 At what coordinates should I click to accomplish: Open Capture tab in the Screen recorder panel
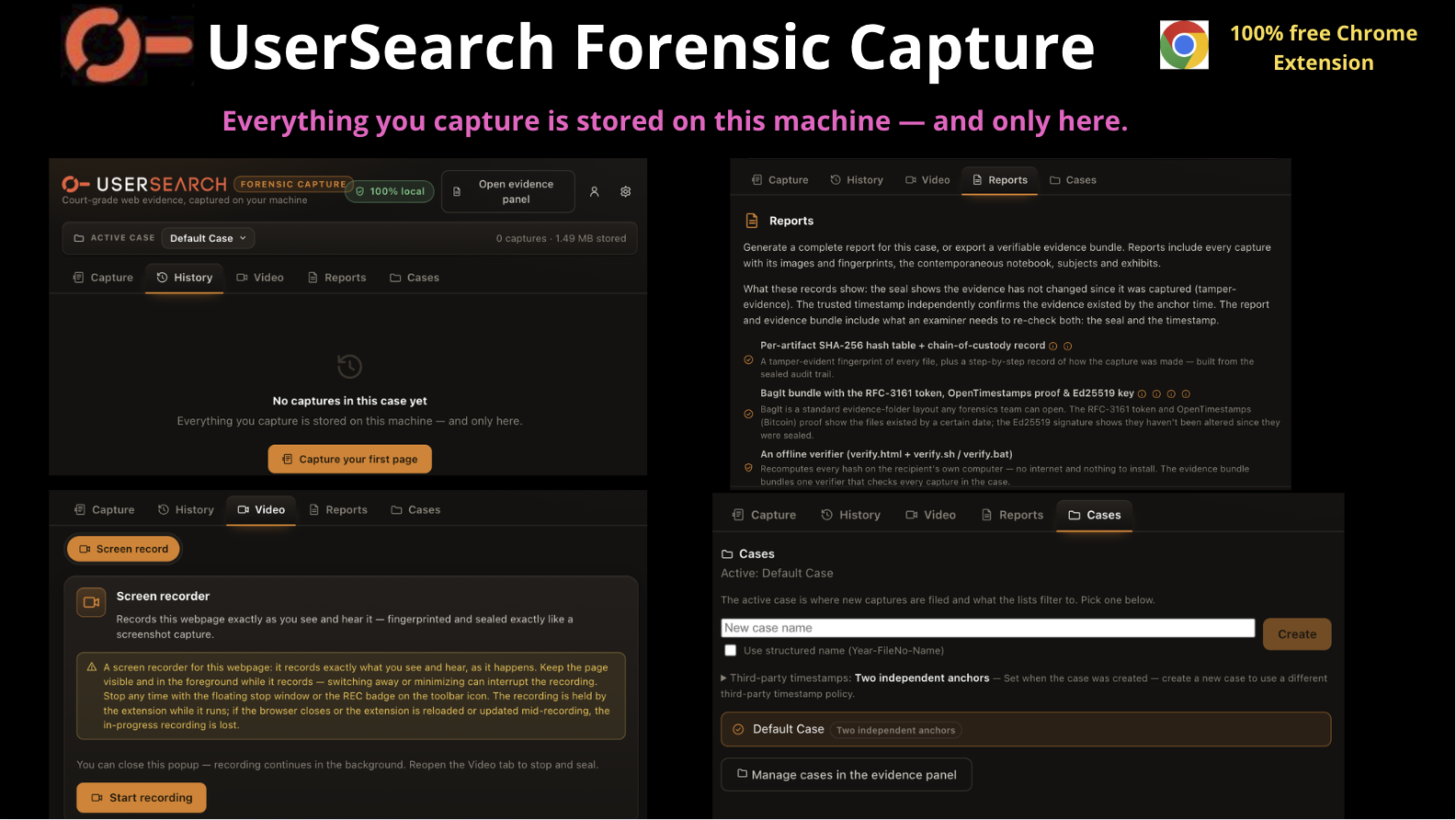pyautogui.click(x=105, y=510)
